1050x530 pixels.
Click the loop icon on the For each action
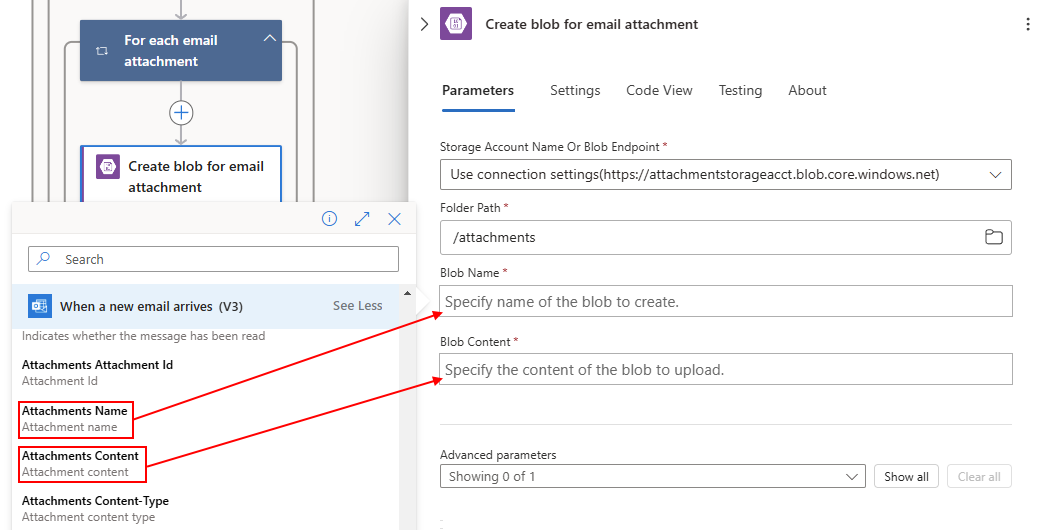101,51
